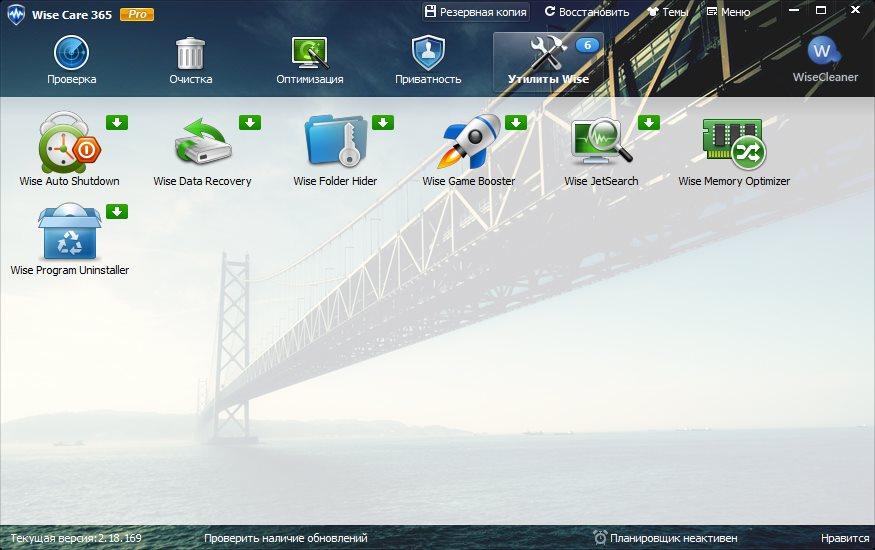Open Wise Data Recovery utility icon

click(x=203, y=143)
